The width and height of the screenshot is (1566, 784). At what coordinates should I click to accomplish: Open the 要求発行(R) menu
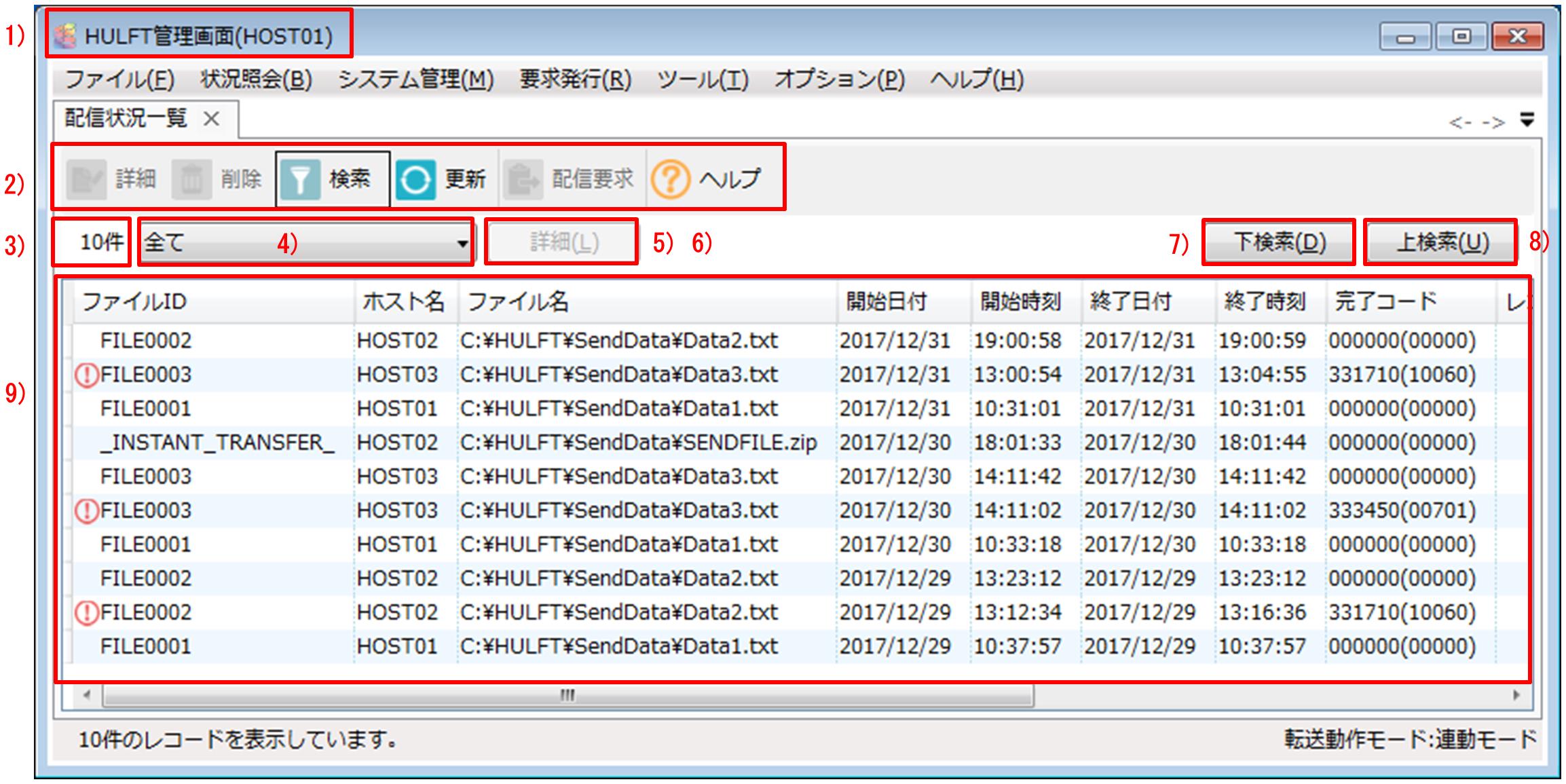click(575, 80)
